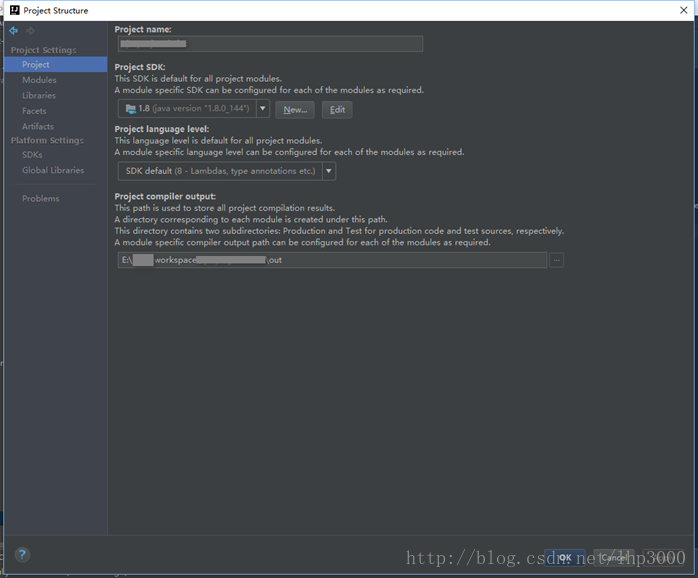The image size is (698, 578).
Task: Open the 1.8 SDK combo box
Action: pyautogui.click(x=194, y=109)
